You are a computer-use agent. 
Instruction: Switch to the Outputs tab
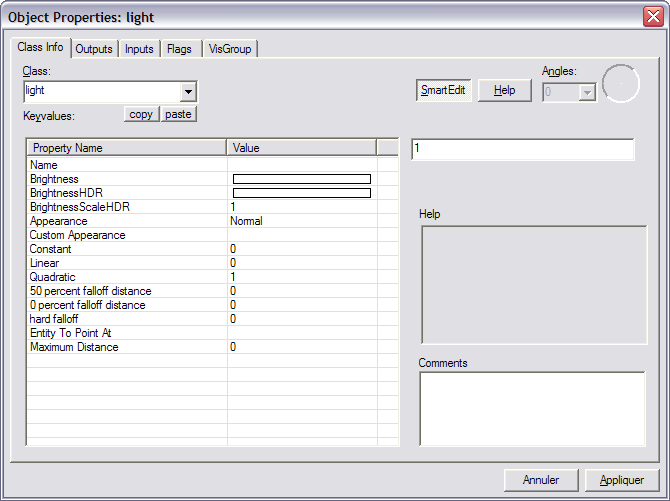(94, 49)
